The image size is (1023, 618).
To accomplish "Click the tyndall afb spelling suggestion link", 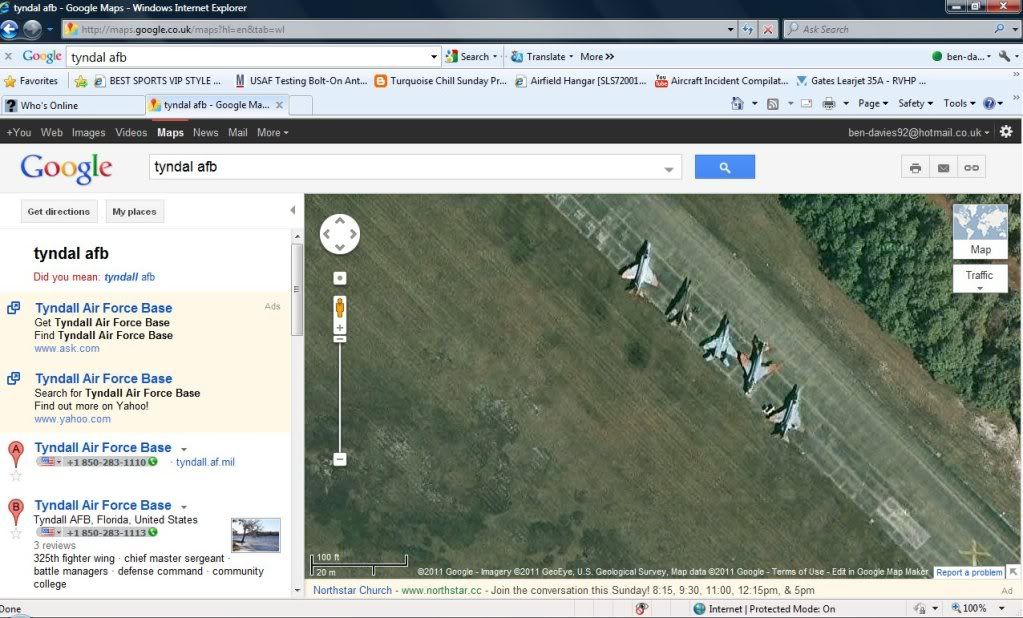I will click(x=130, y=277).
